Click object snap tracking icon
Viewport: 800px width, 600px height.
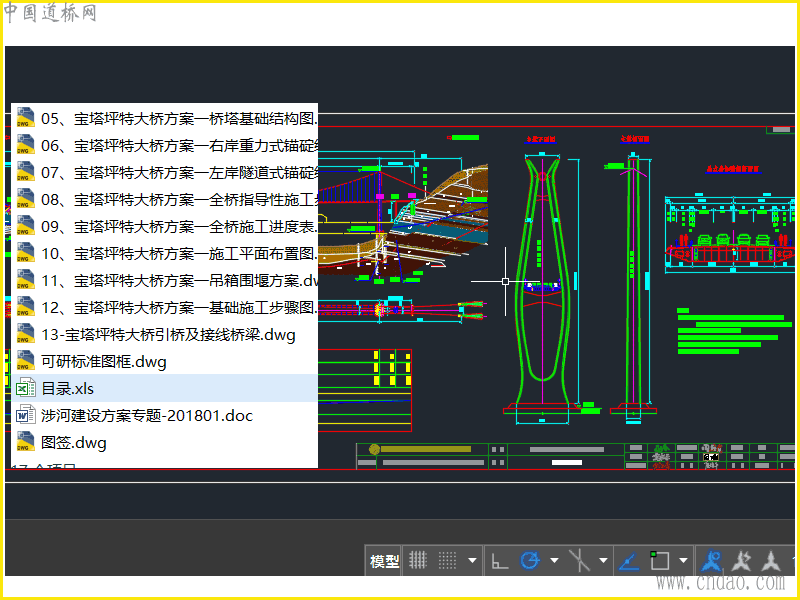pyautogui.click(x=629, y=561)
